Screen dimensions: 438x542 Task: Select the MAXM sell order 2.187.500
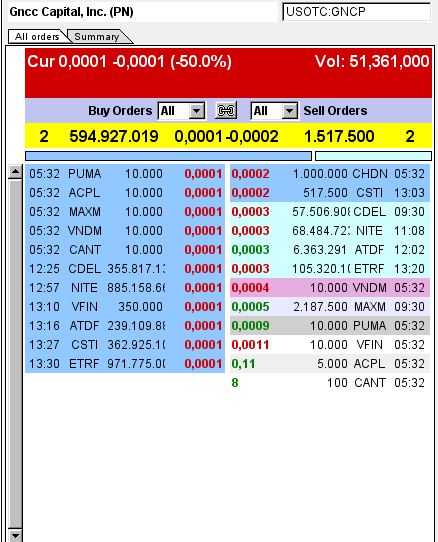[330, 307]
